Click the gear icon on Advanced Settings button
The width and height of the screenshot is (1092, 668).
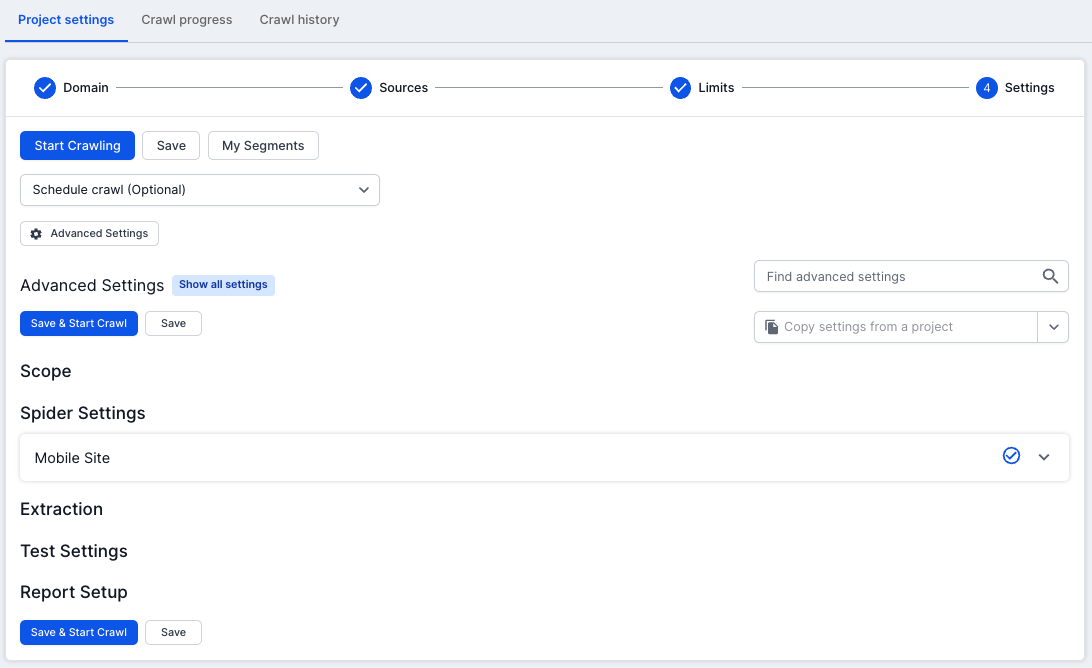[x=36, y=234]
